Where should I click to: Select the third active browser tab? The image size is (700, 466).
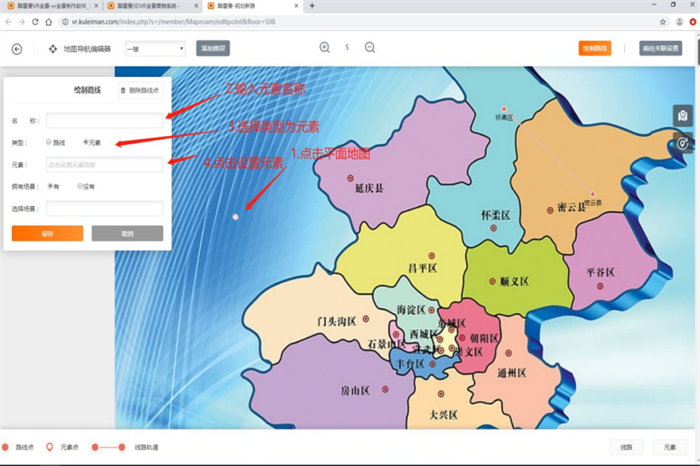pos(252,6)
